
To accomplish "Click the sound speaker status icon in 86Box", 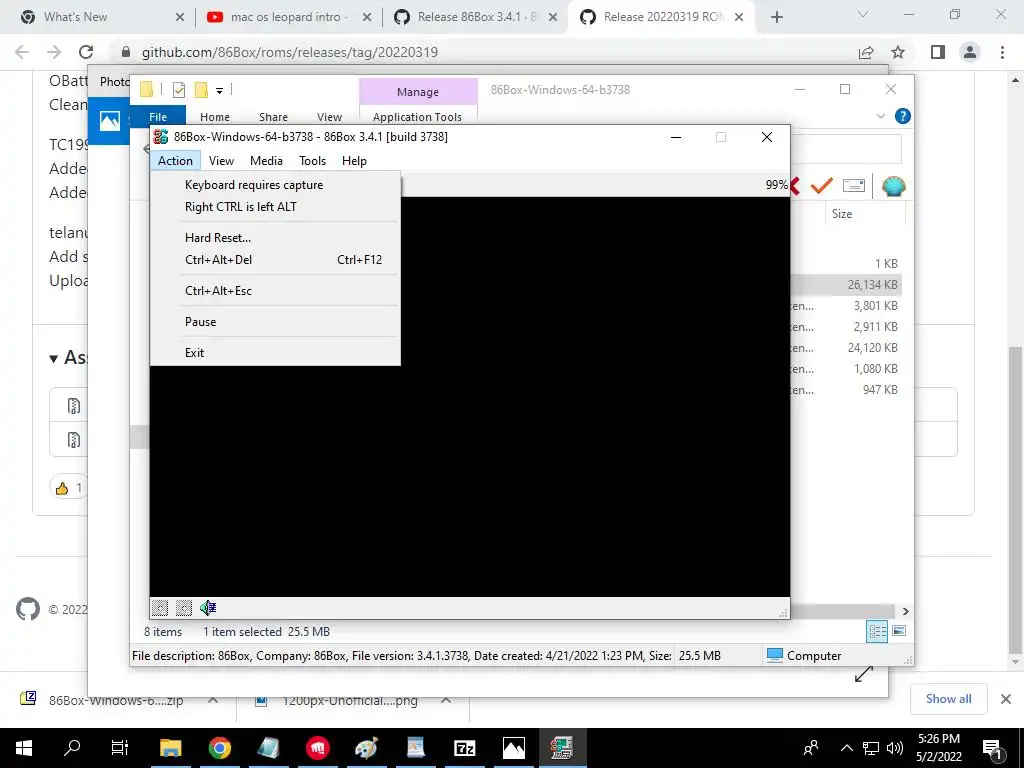I will 208,608.
